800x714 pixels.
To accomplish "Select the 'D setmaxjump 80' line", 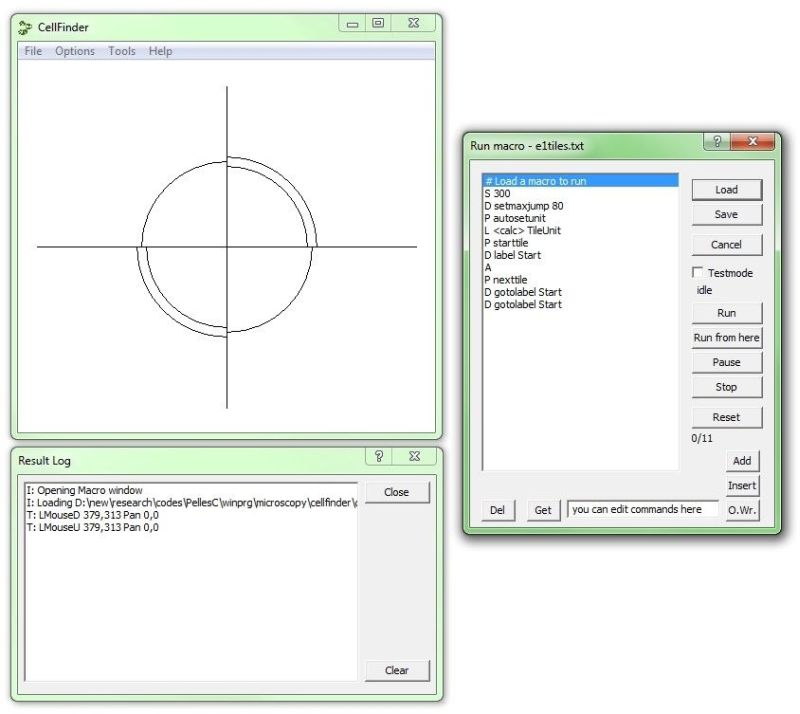I will click(x=580, y=206).
